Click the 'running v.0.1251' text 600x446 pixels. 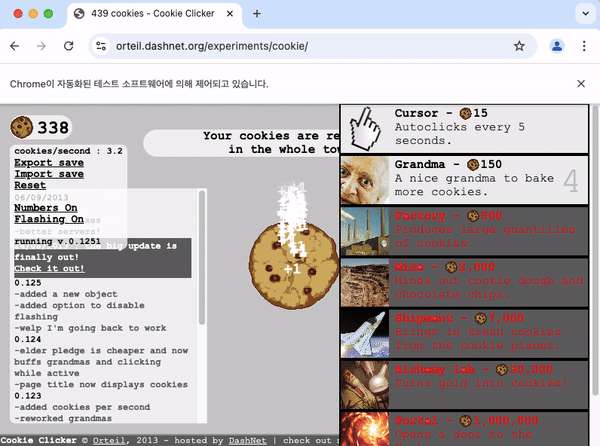57,241
